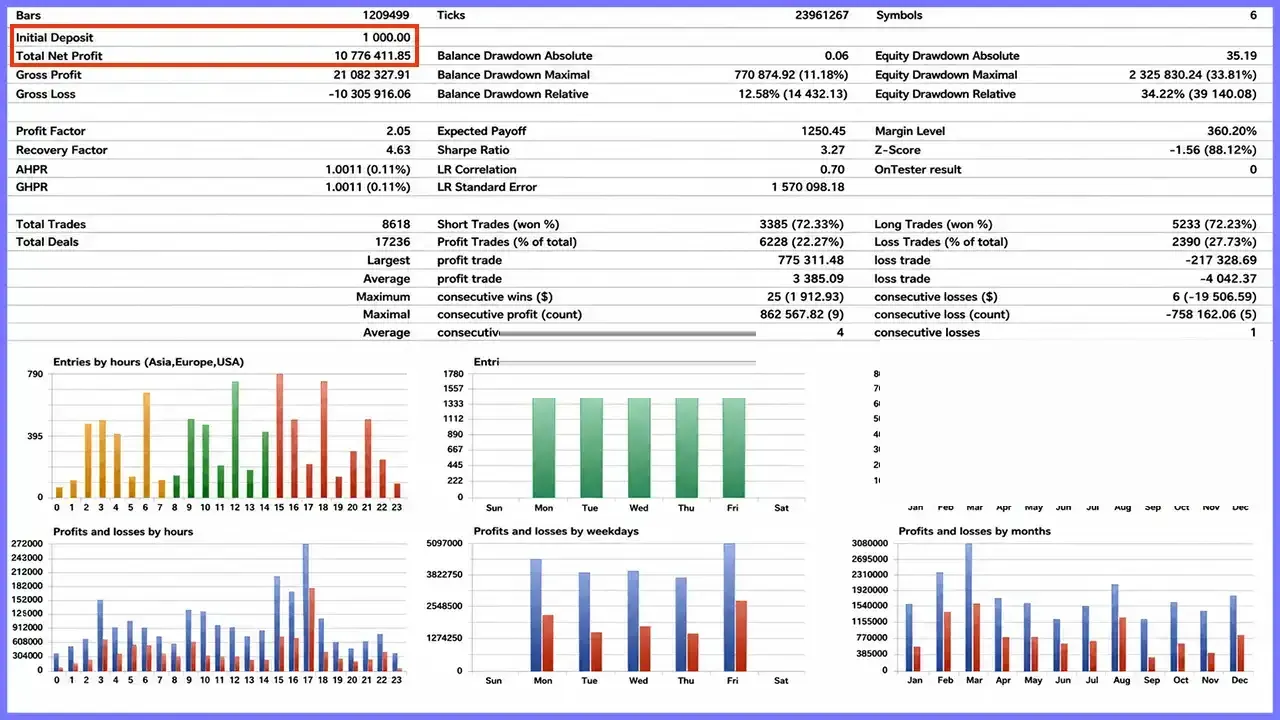Select the Profits and losses by hours title
The height and width of the screenshot is (720, 1280).
[123, 532]
